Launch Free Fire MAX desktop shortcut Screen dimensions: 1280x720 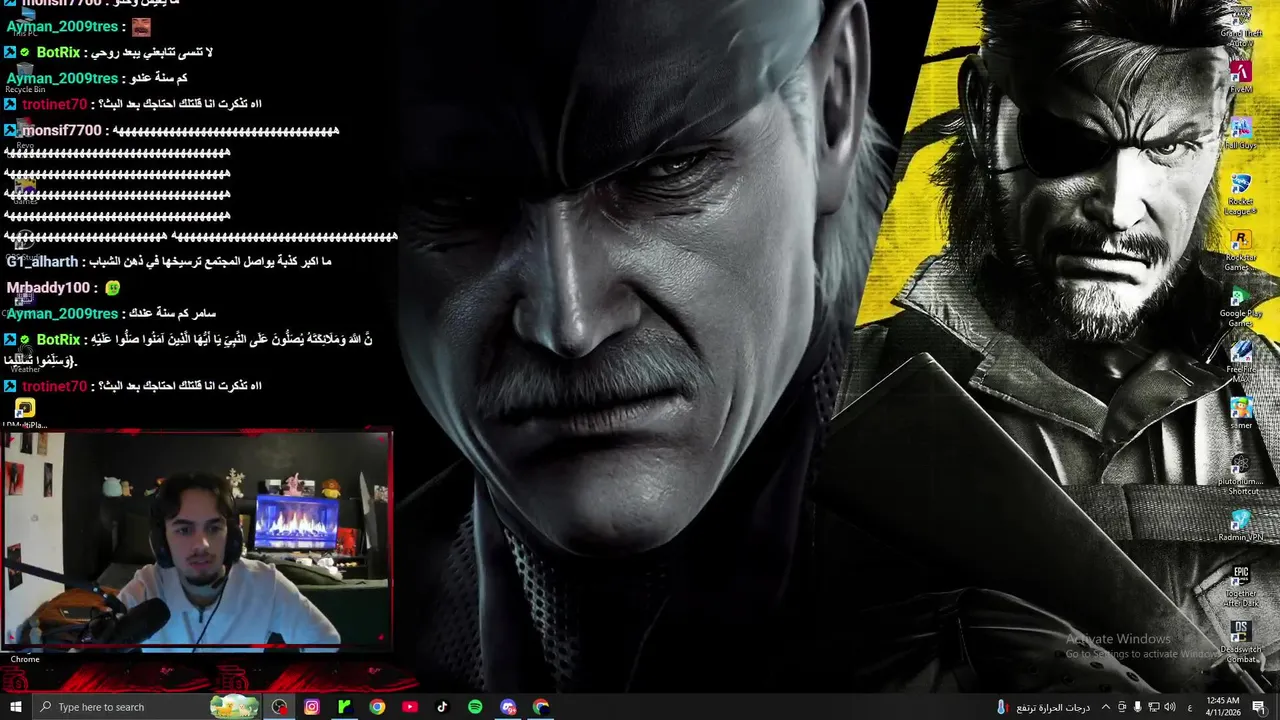click(x=1241, y=362)
